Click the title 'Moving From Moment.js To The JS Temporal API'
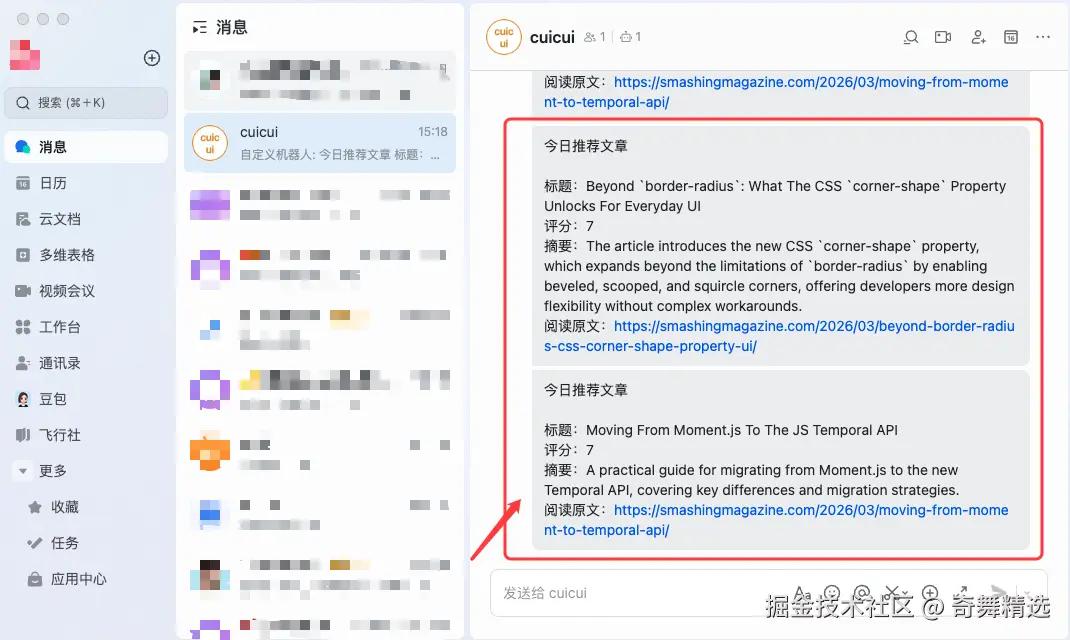The height and width of the screenshot is (640, 1070). tap(742, 431)
